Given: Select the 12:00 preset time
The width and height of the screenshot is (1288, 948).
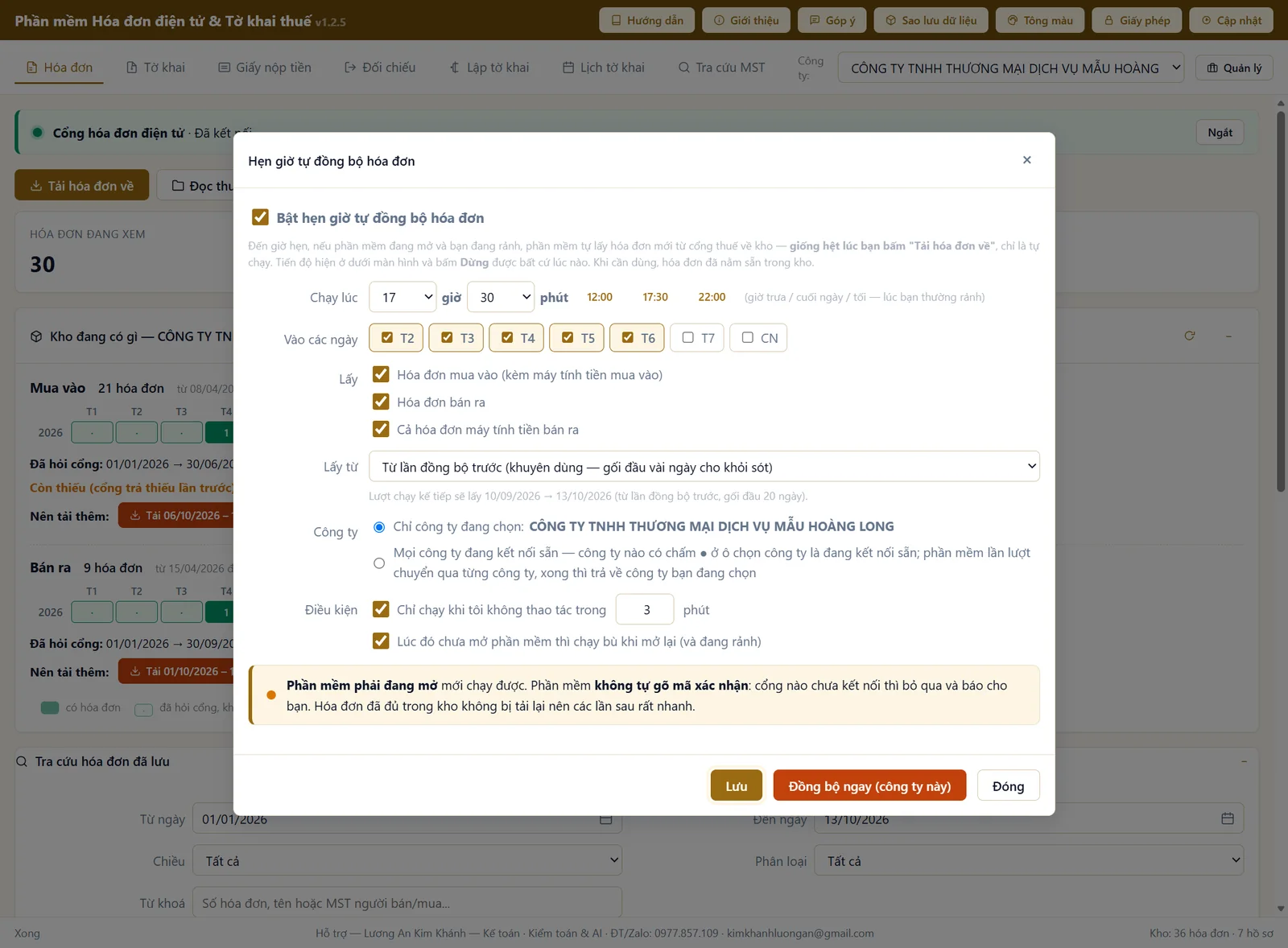Looking at the screenshot, I should pyautogui.click(x=600, y=297).
